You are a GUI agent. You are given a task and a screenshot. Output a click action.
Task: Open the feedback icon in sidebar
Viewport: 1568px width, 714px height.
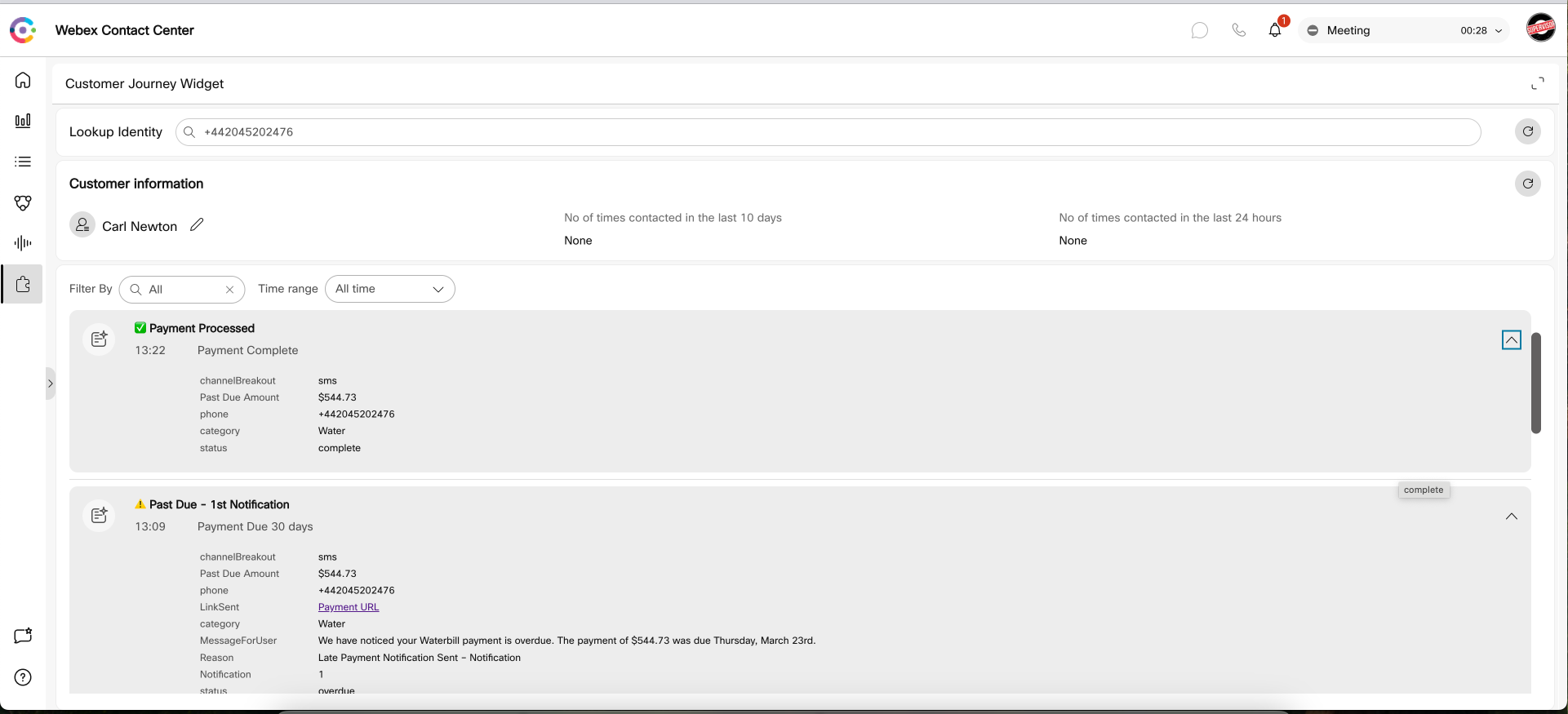[23, 636]
